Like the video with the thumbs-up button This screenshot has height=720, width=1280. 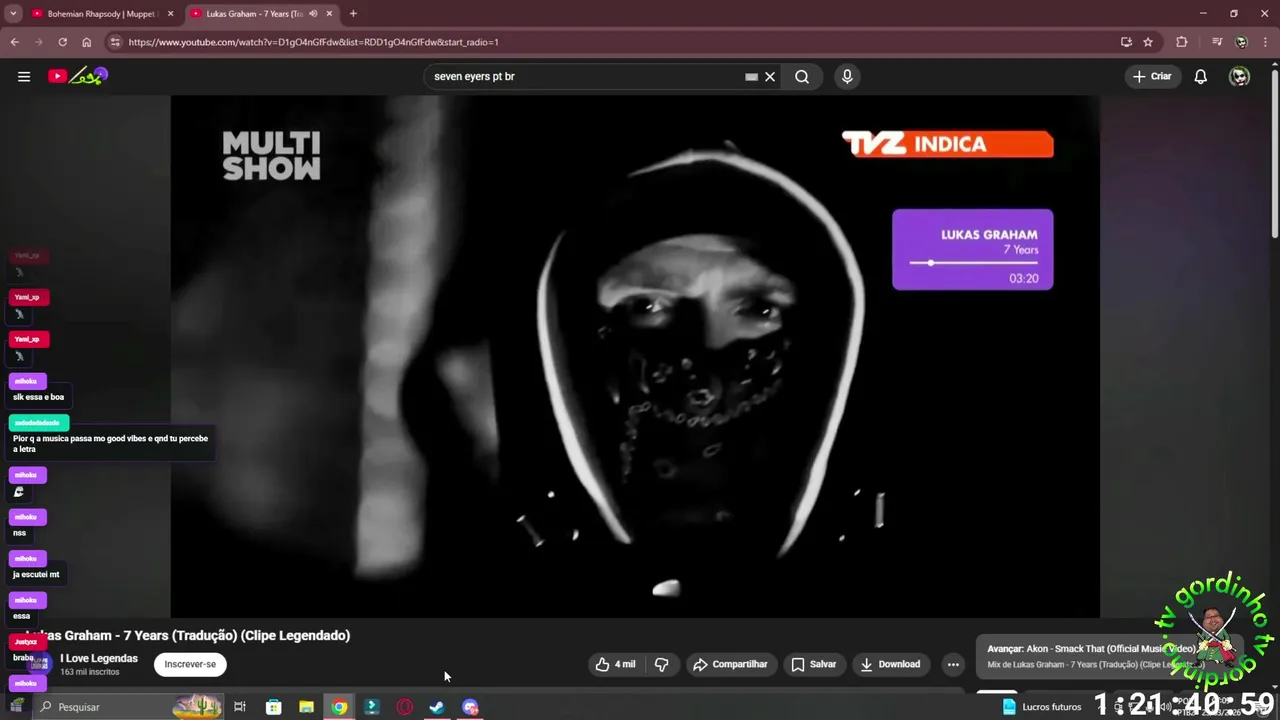pos(615,664)
